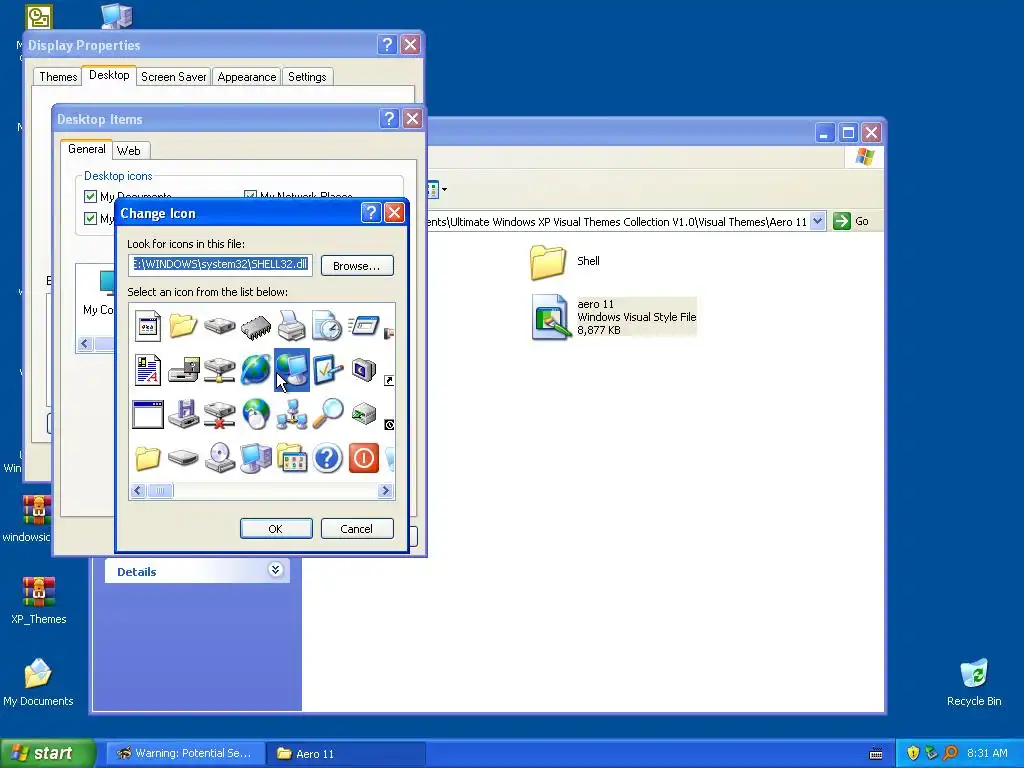Select the General tab in Desktop Items

tap(86, 149)
